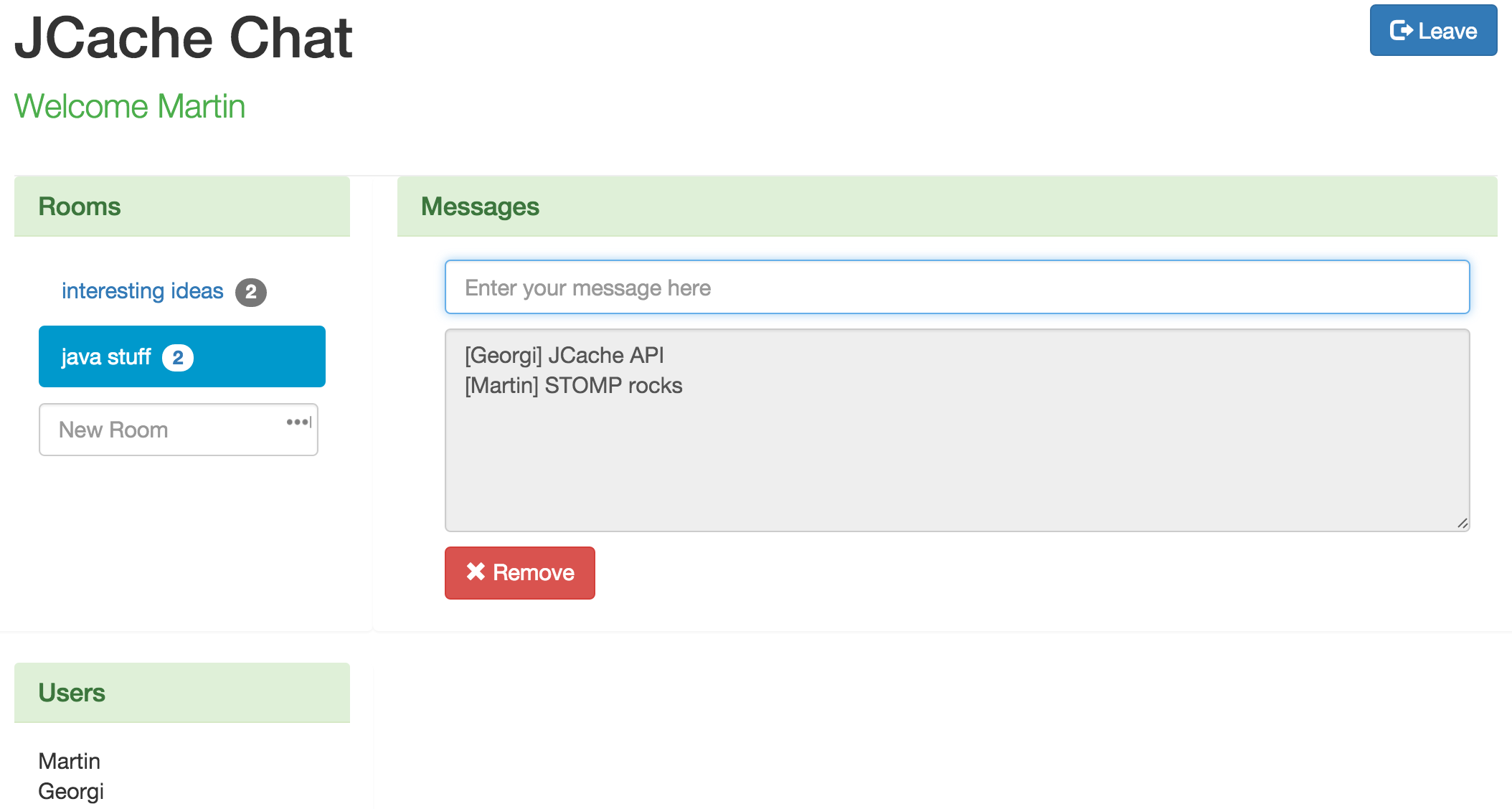Click the sign-out icon on Leave button

(1401, 31)
